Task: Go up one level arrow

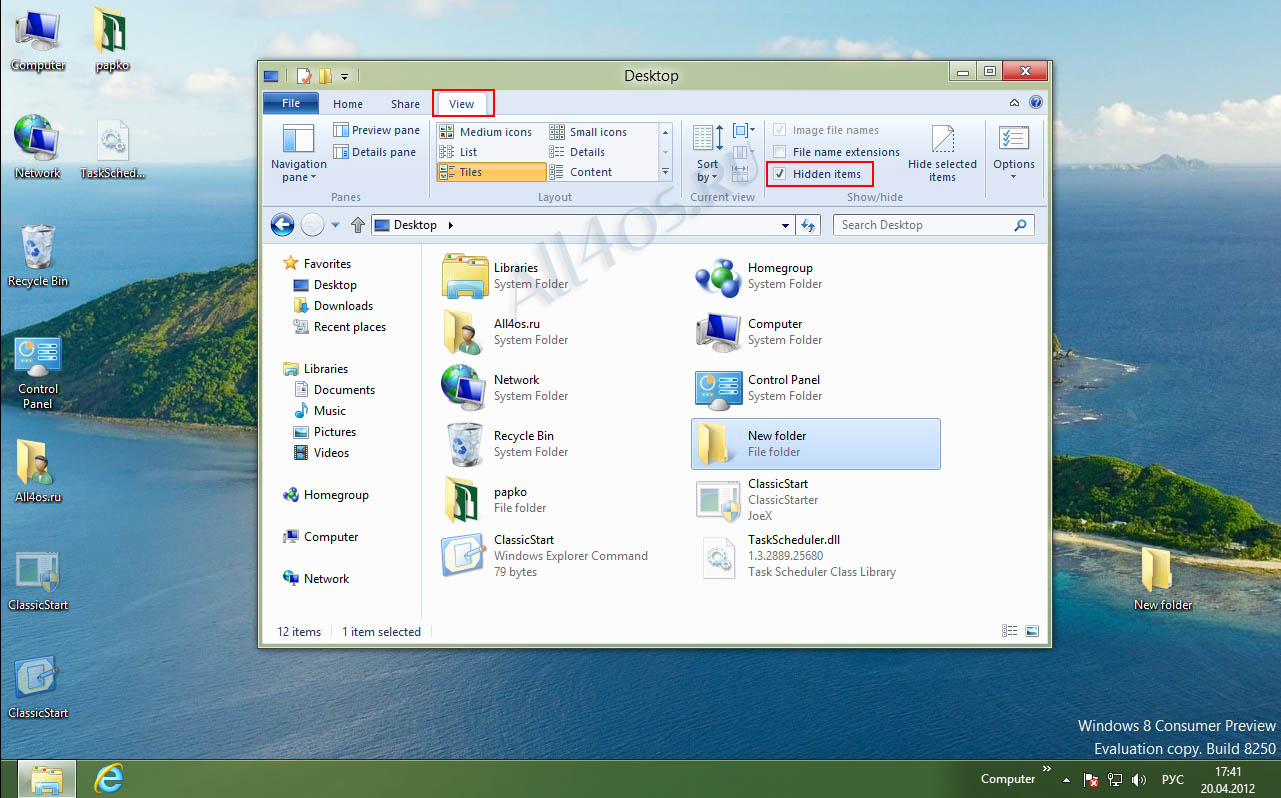Action: [x=357, y=225]
